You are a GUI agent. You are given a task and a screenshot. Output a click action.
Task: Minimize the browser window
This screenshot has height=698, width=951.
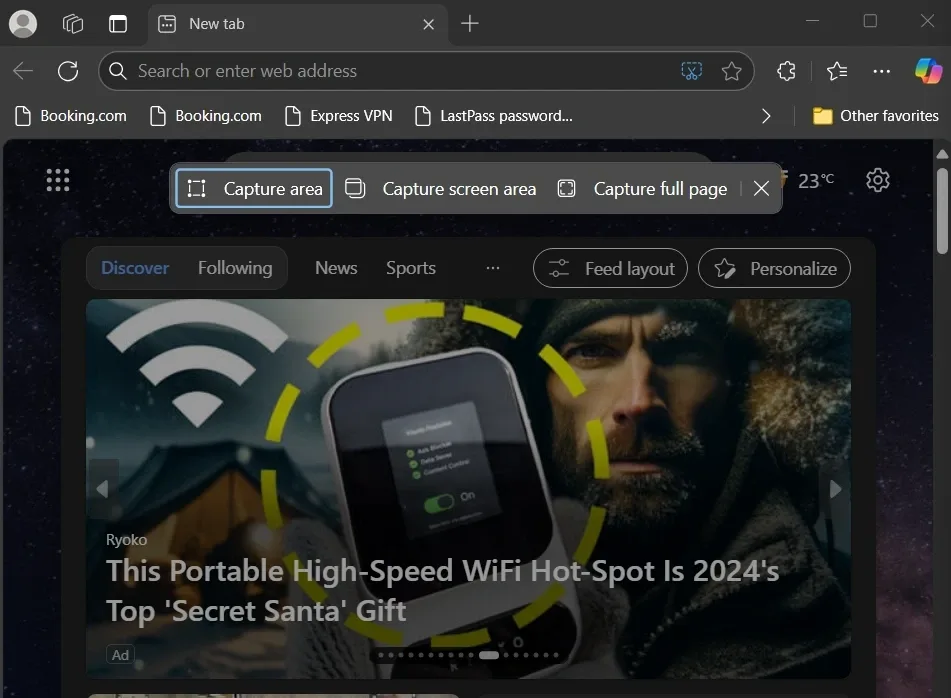click(x=813, y=21)
